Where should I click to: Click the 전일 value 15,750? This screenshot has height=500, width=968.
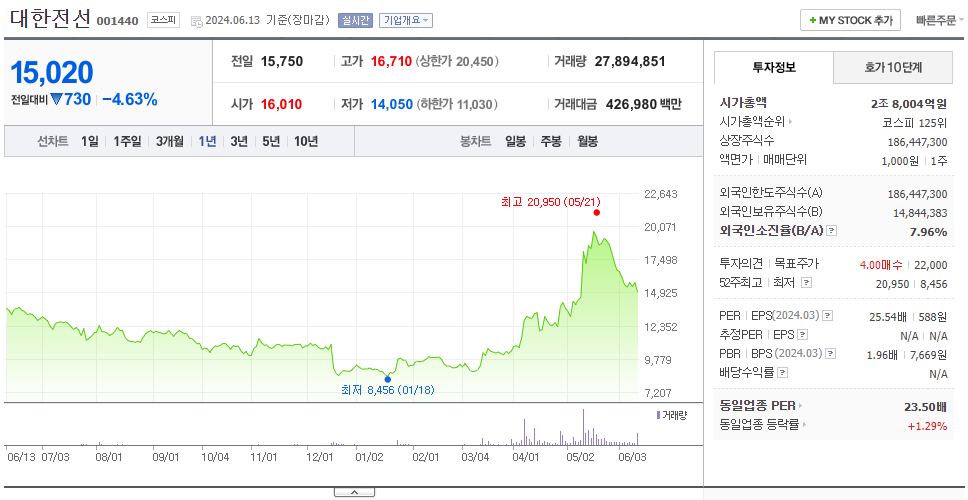(282, 62)
